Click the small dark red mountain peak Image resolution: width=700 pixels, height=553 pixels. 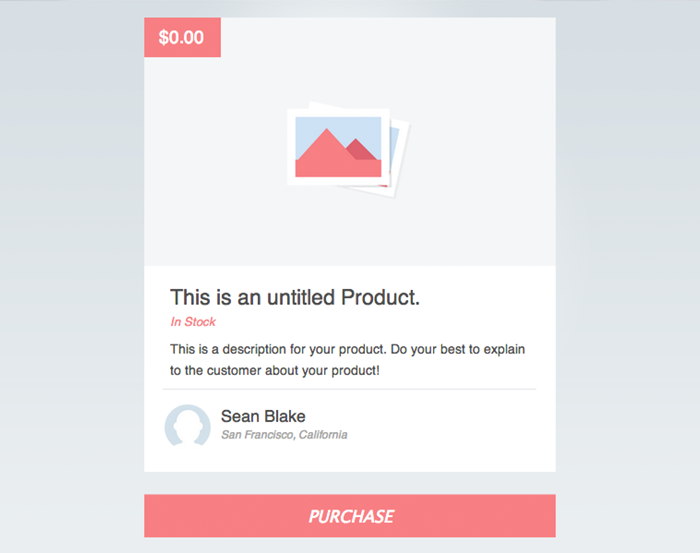[360, 150]
